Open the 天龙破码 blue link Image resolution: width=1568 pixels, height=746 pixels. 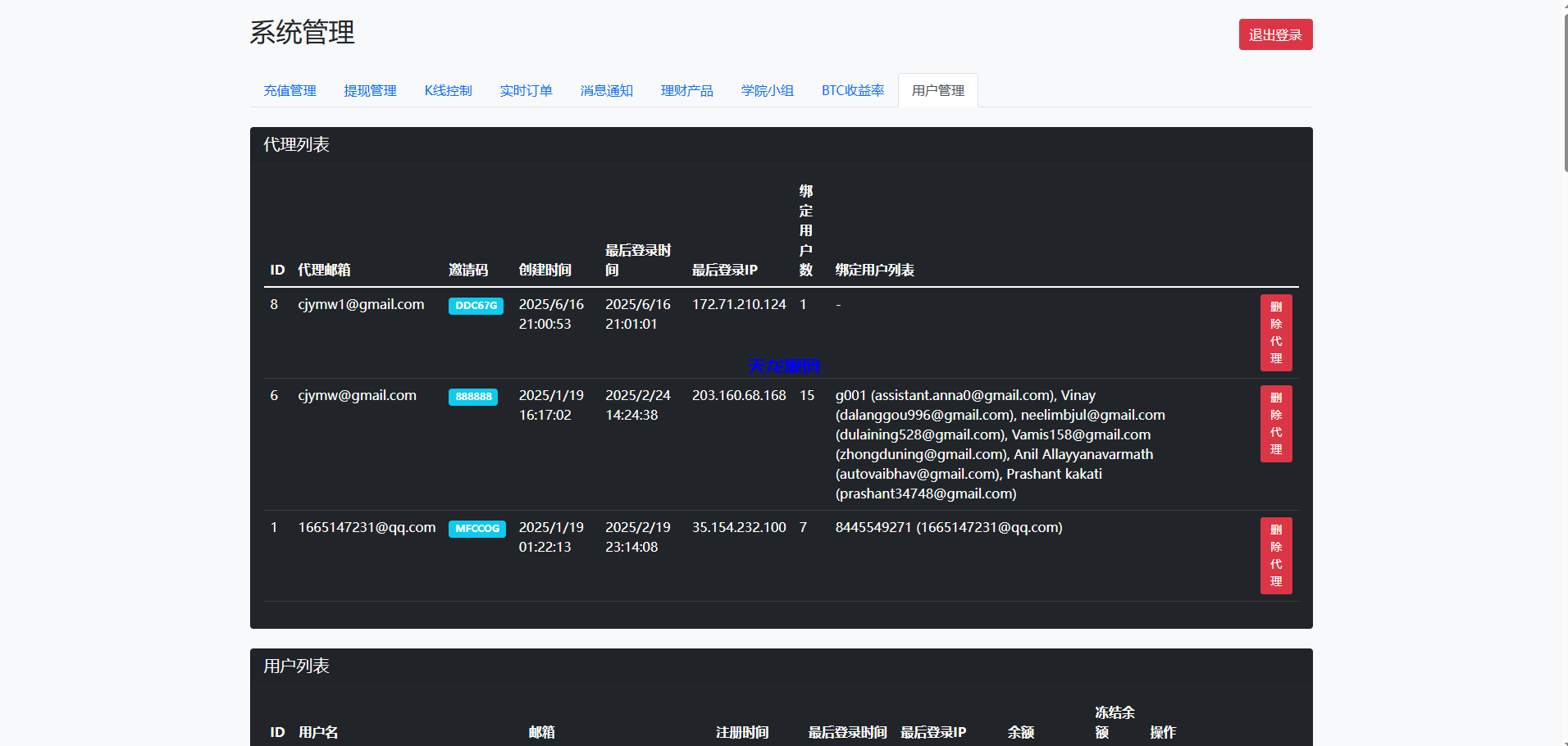pyautogui.click(x=784, y=366)
